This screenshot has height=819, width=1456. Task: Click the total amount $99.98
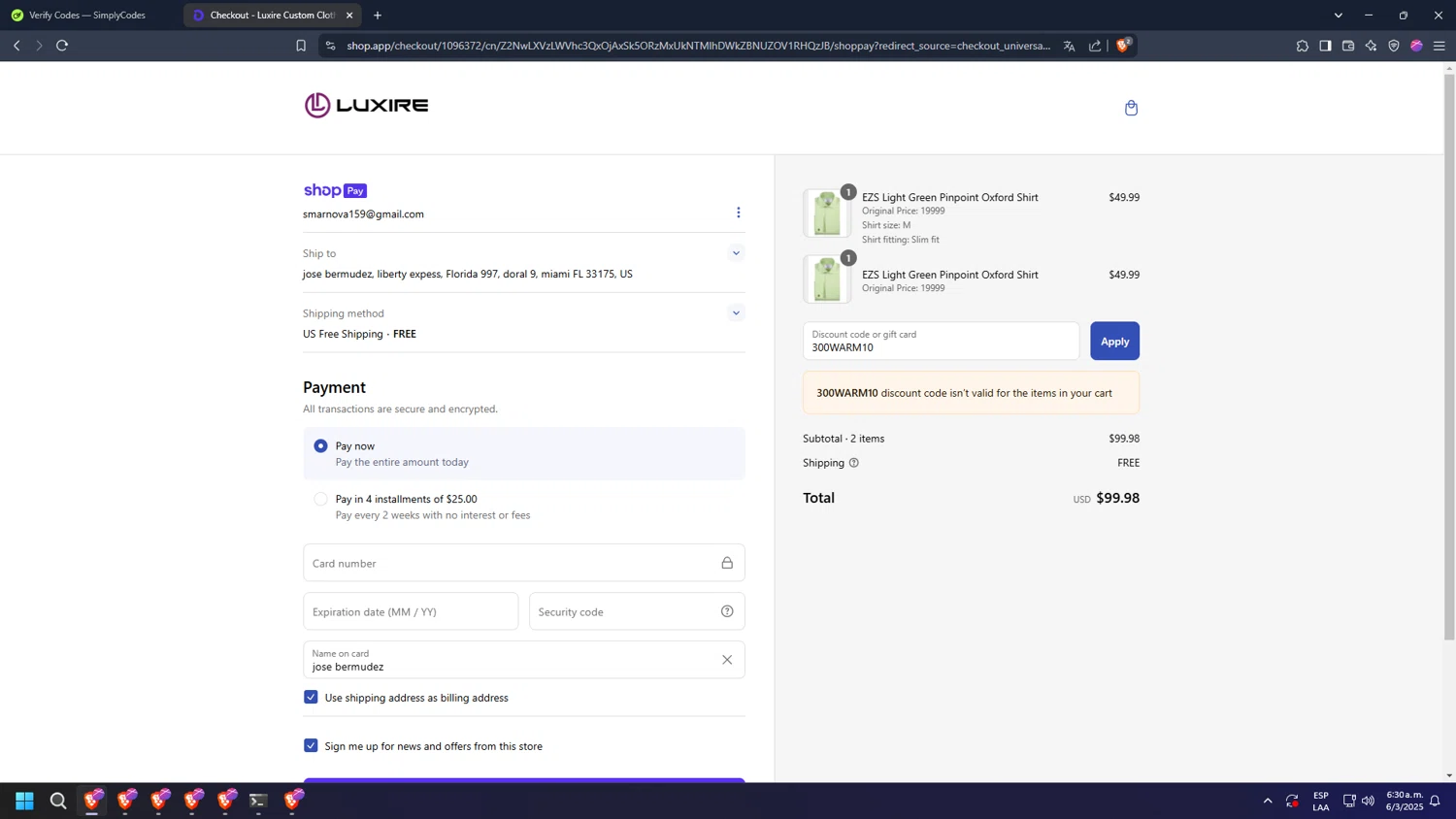tap(1117, 498)
